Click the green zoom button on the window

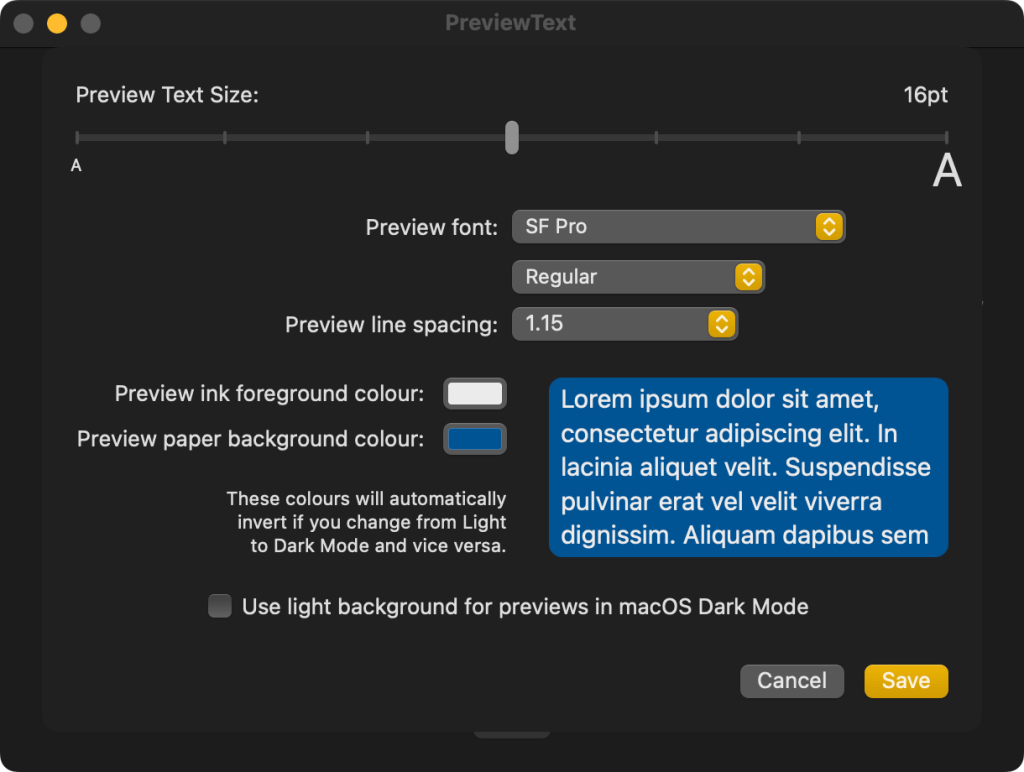pyautogui.click(x=90, y=22)
